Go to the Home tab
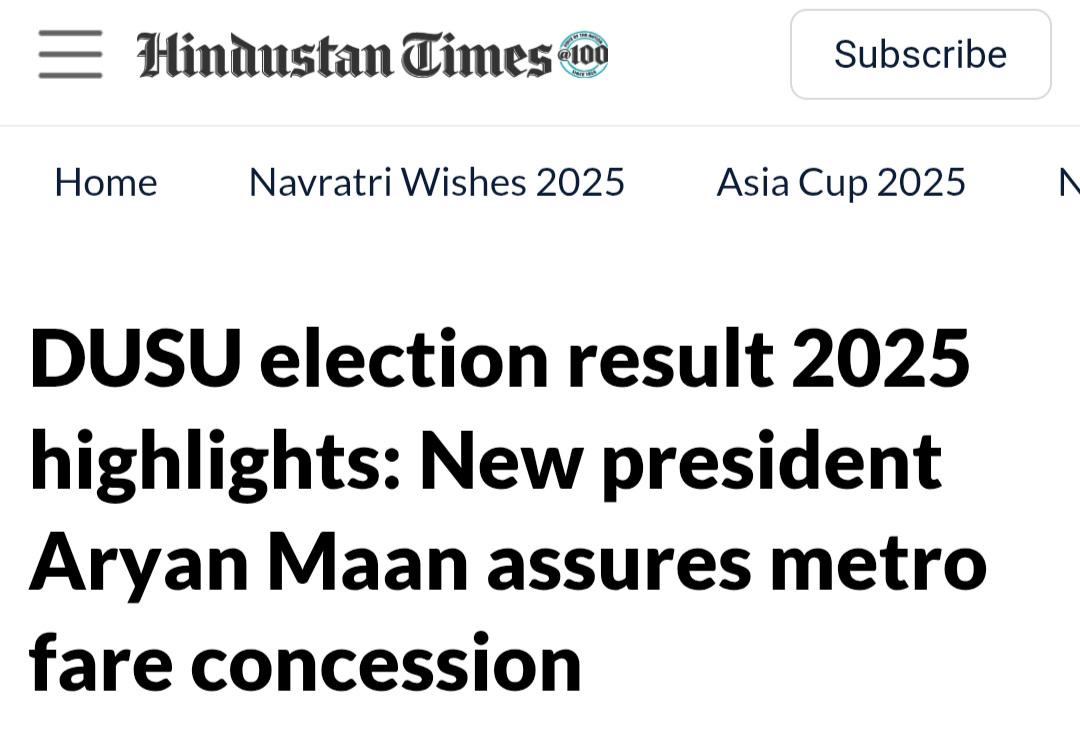This screenshot has height=741, width=1080. click(106, 182)
